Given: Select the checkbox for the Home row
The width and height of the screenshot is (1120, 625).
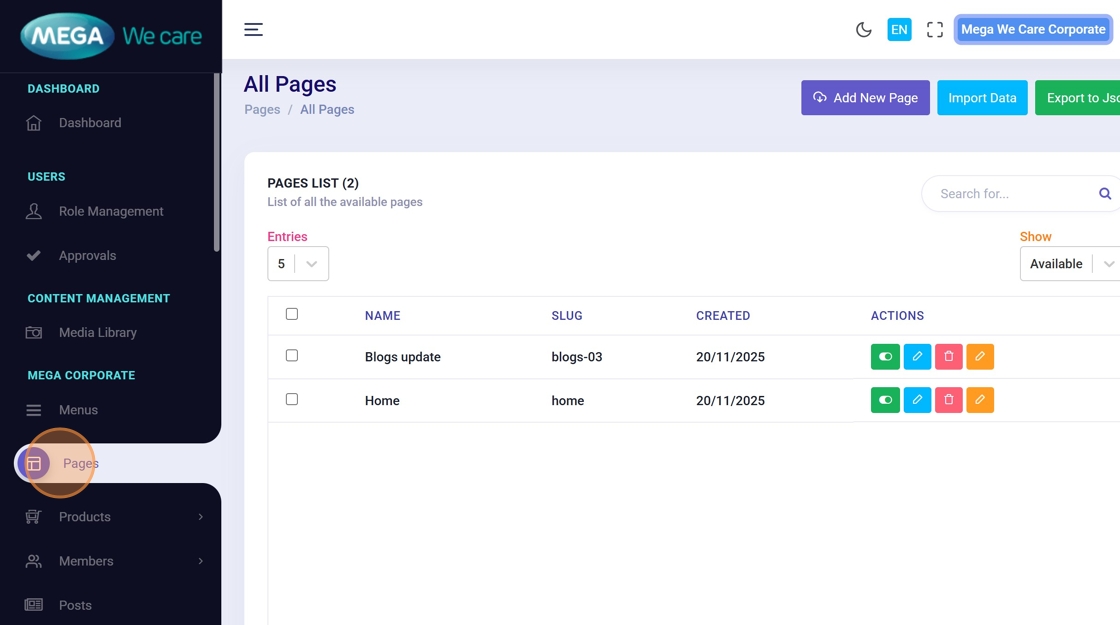Looking at the screenshot, I should (x=292, y=399).
